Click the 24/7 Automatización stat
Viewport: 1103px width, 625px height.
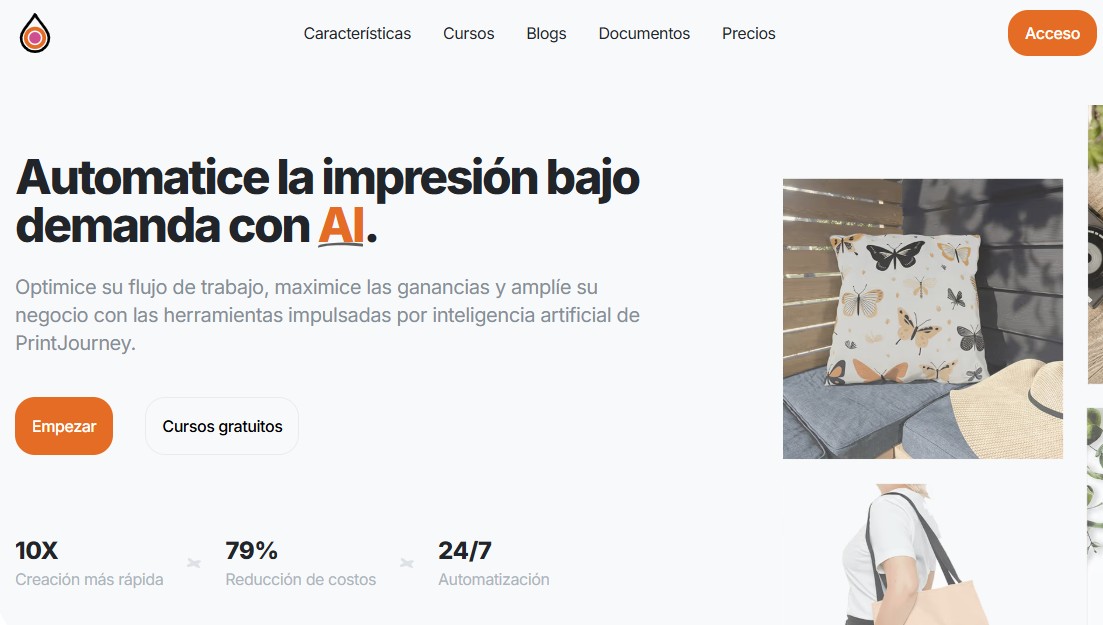point(494,563)
